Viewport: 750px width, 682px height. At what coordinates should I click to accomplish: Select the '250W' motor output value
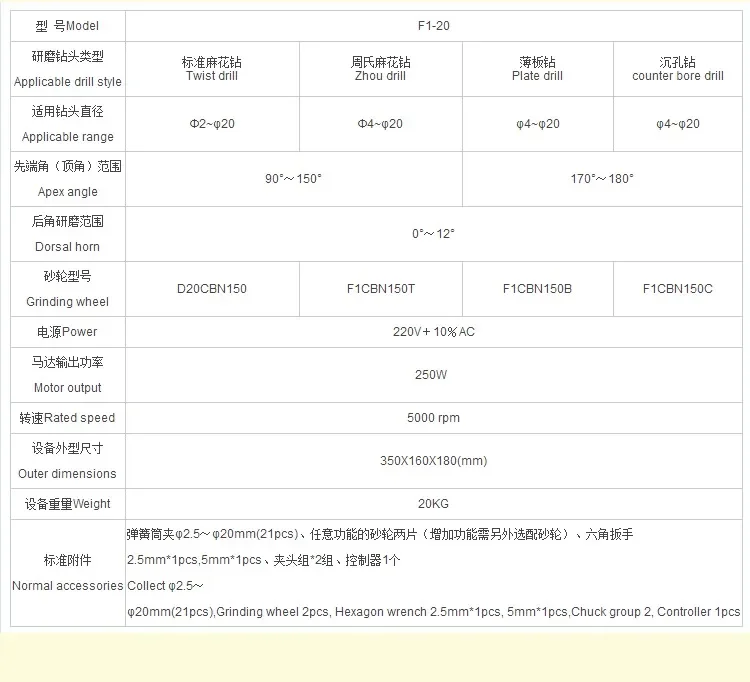coord(431,375)
